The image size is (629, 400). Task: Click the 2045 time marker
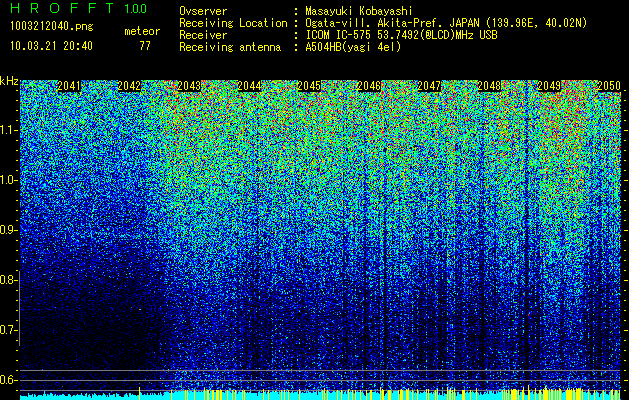309,86
